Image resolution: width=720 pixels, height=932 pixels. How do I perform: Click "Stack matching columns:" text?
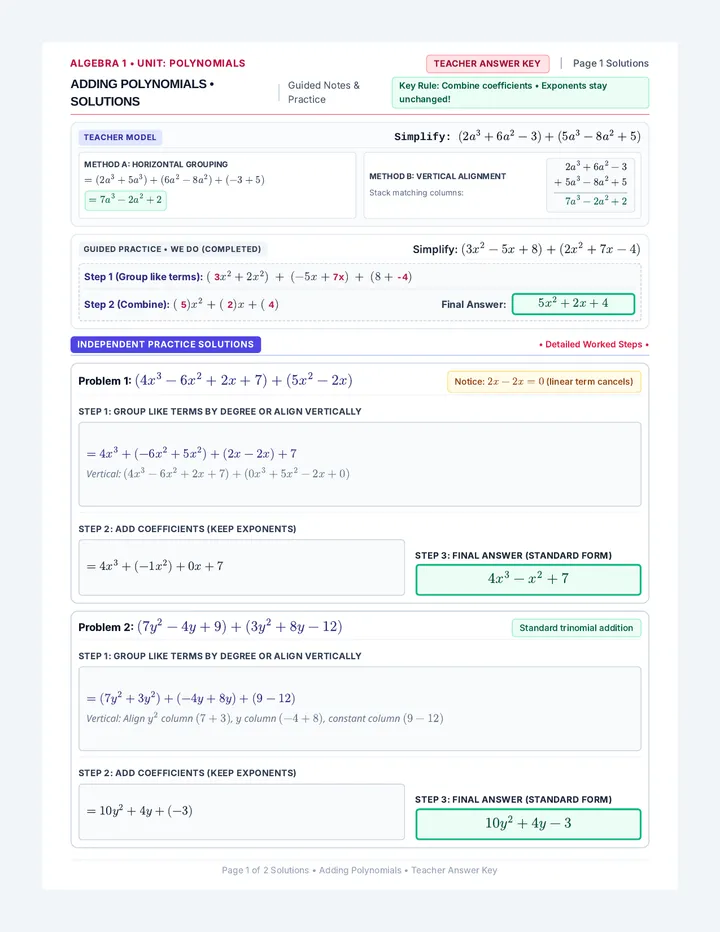[416, 193]
